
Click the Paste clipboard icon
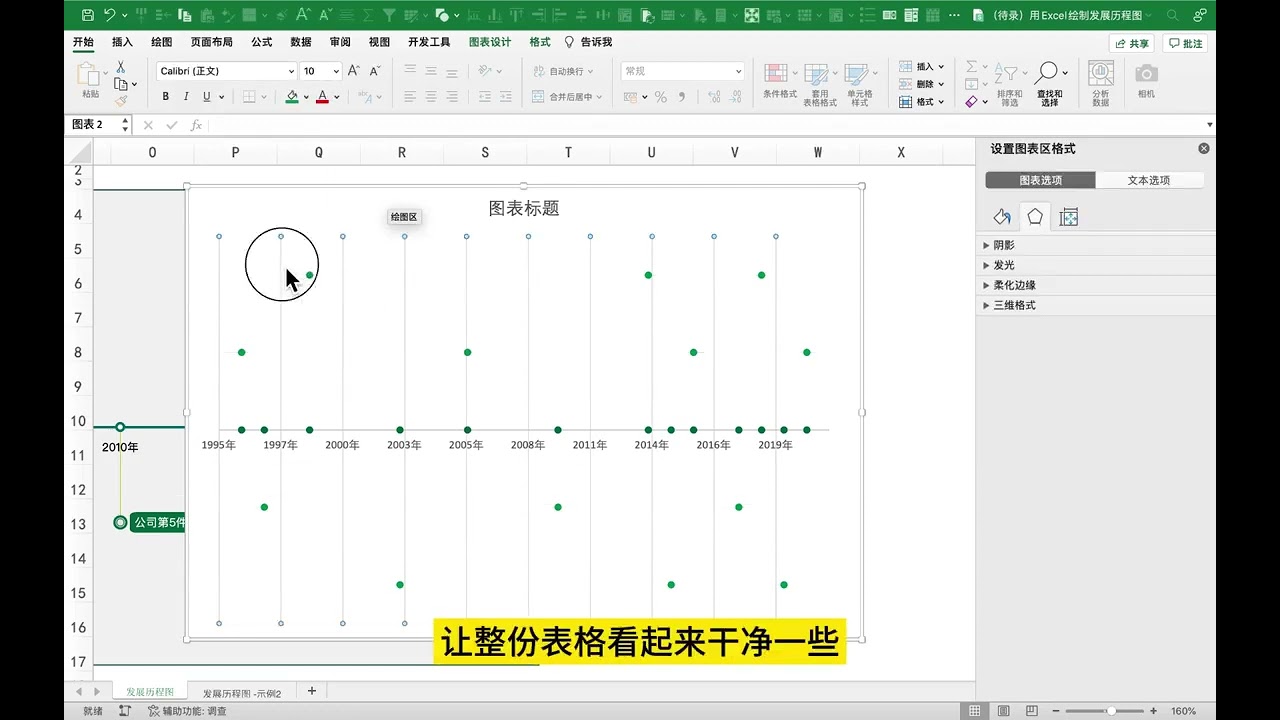pos(90,75)
